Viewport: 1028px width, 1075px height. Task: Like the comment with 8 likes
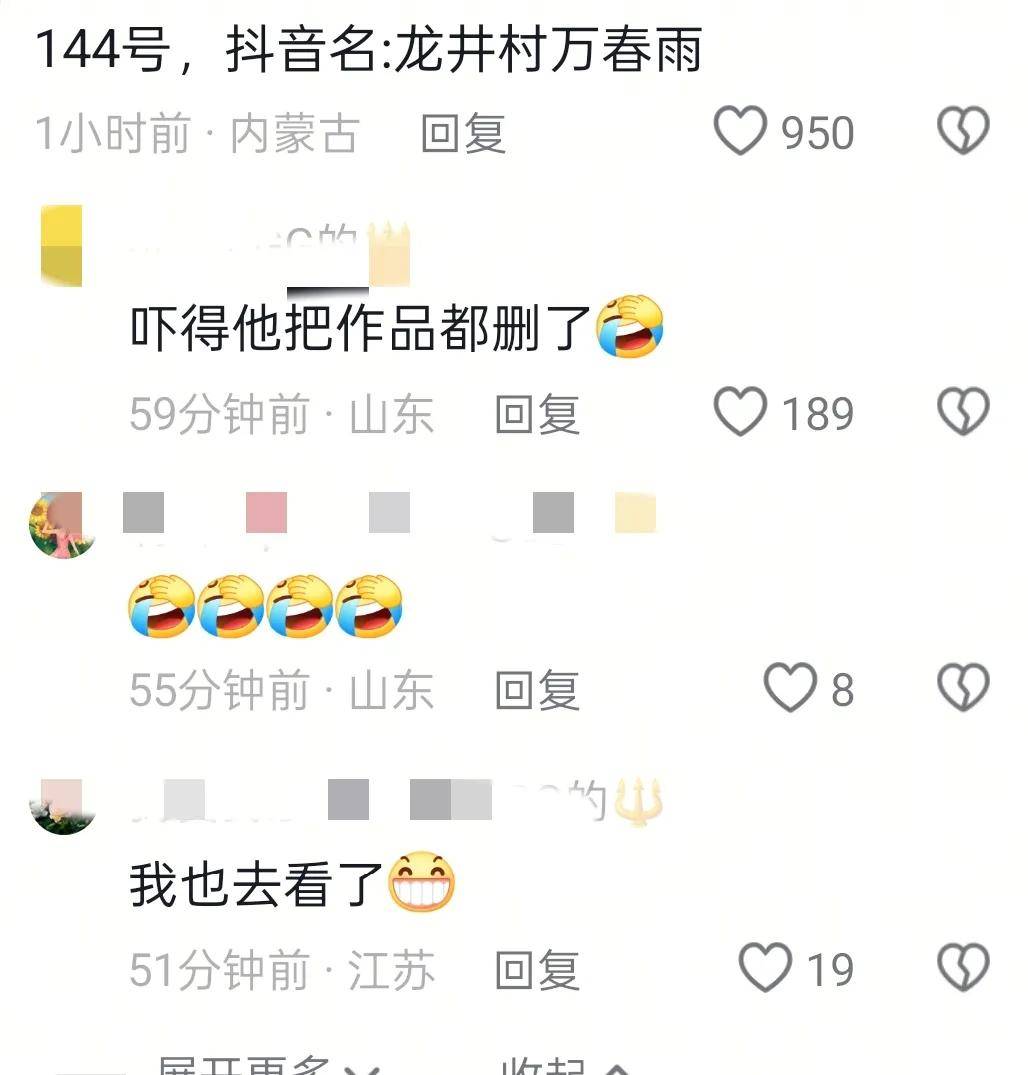(790, 688)
